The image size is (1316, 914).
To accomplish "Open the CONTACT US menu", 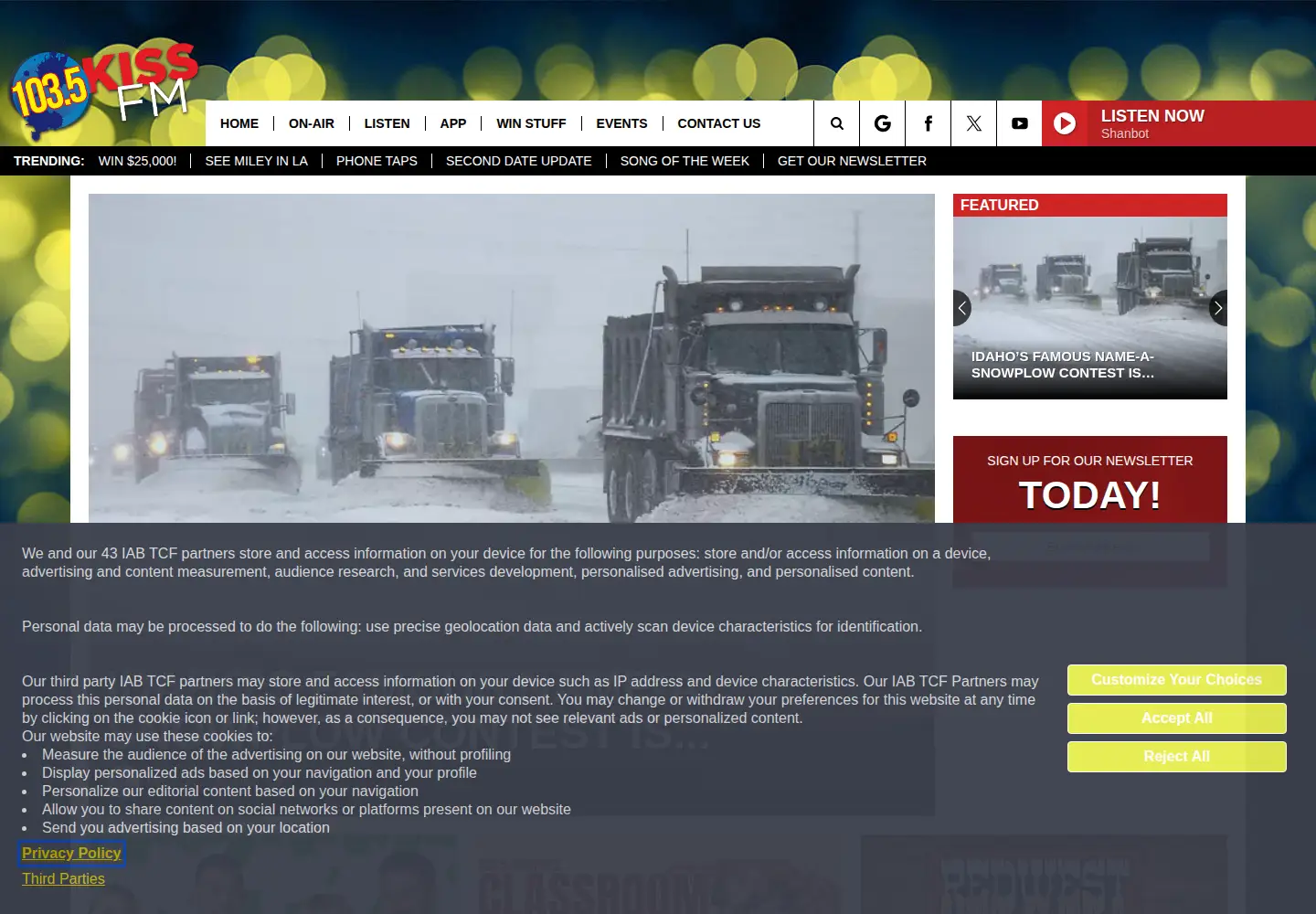I will pos(719,123).
